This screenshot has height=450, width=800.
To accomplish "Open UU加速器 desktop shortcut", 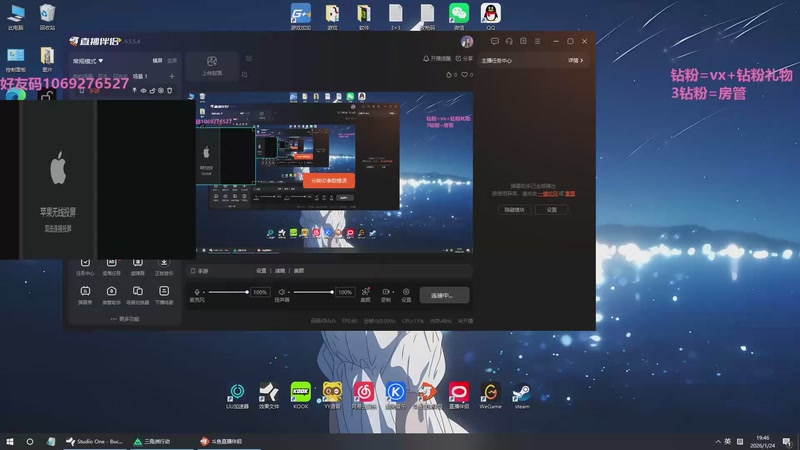I will coord(237,396).
